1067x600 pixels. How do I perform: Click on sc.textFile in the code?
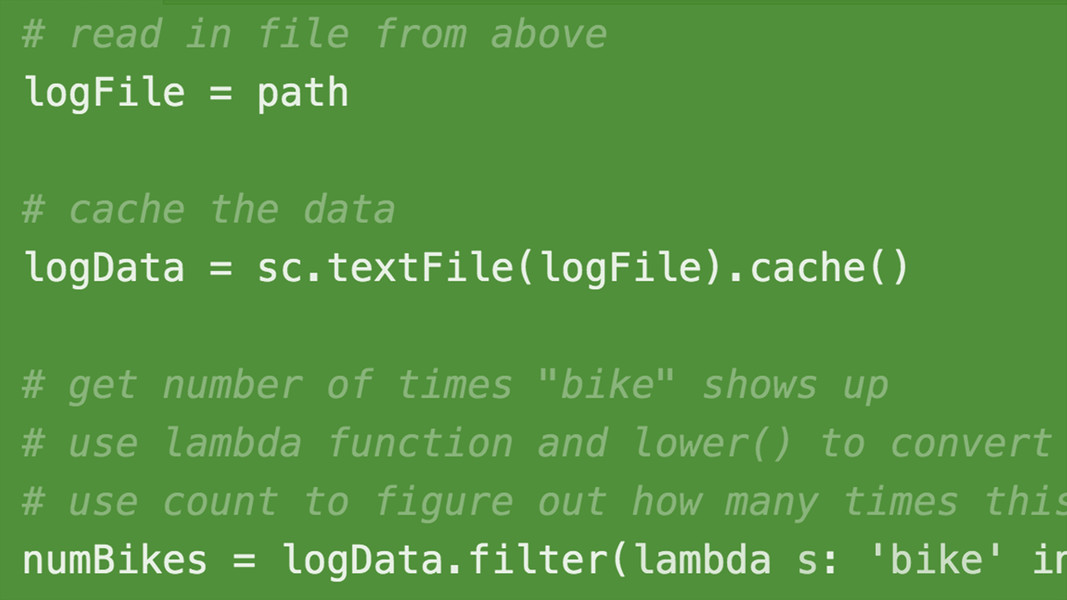pyautogui.click(x=384, y=267)
